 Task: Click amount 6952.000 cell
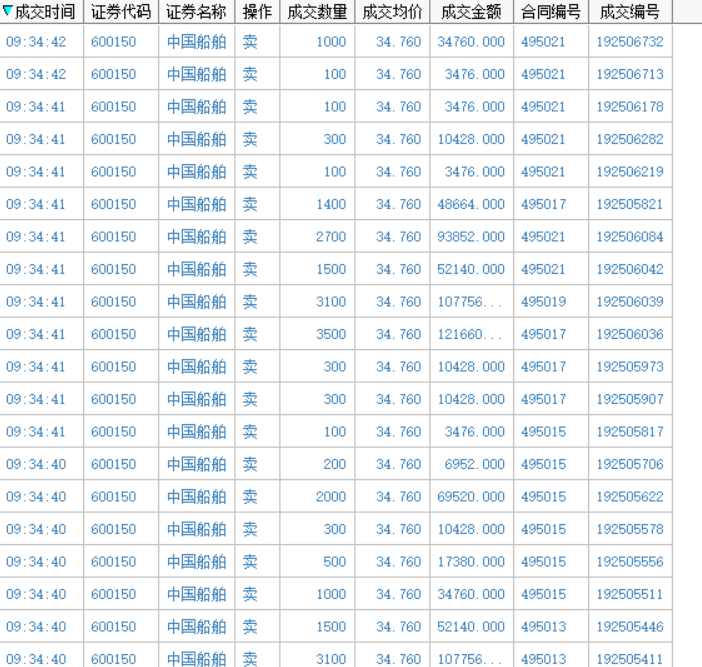(x=475, y=464)
